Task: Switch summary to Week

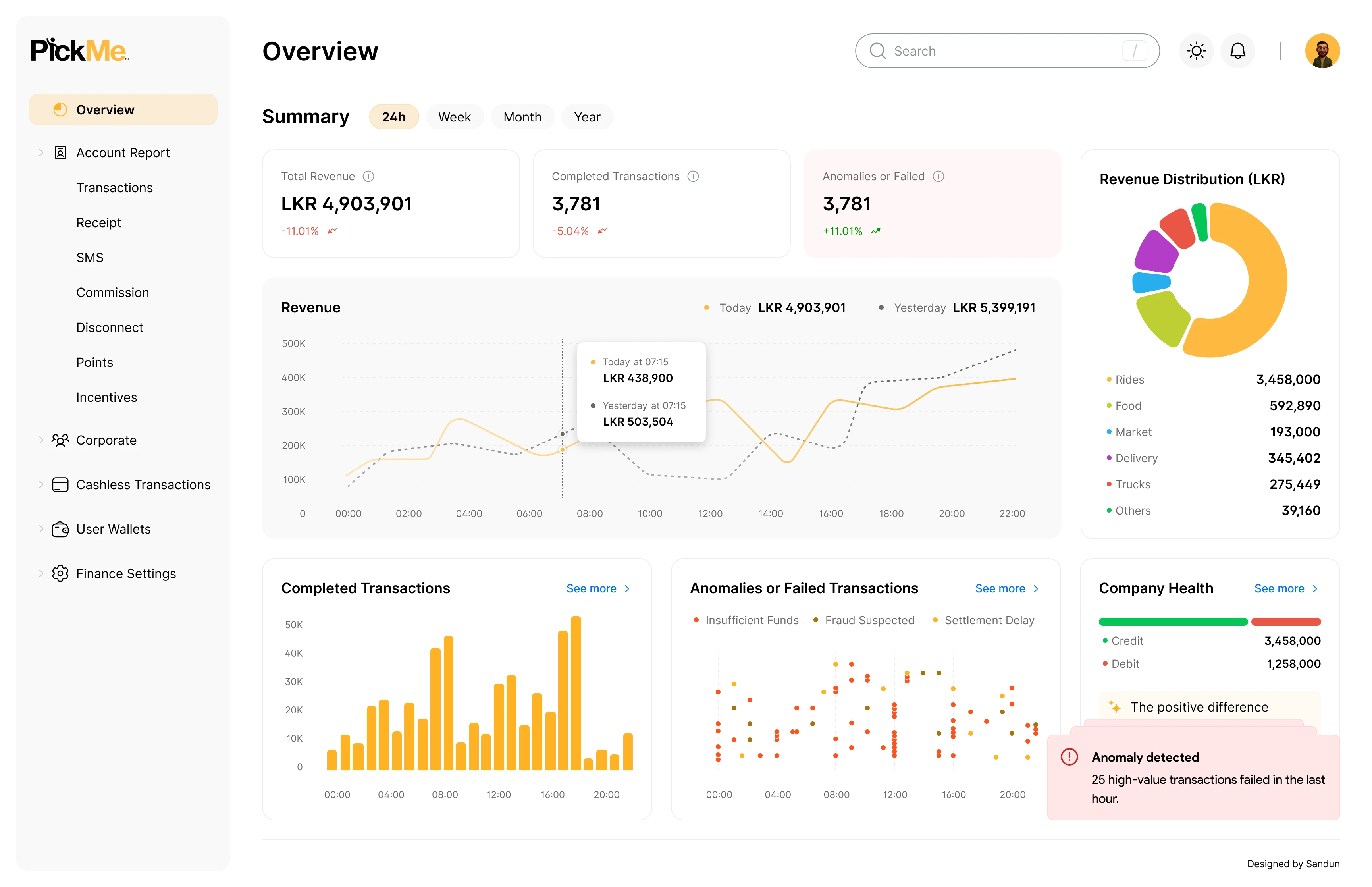Action: coord(454,117)
